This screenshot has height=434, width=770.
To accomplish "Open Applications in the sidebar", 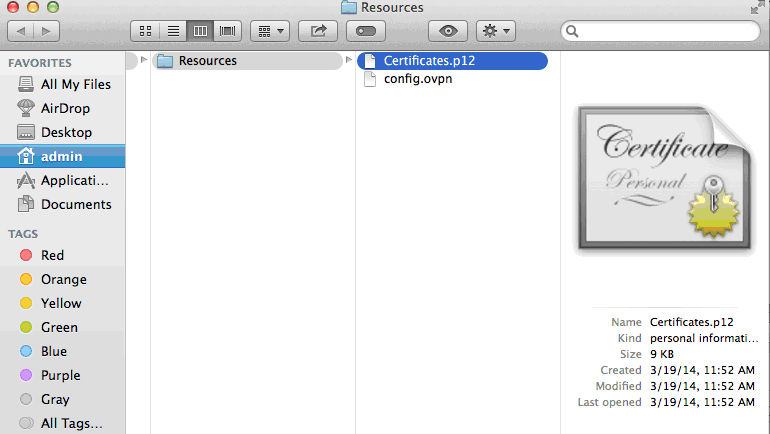I will (63, 181).
